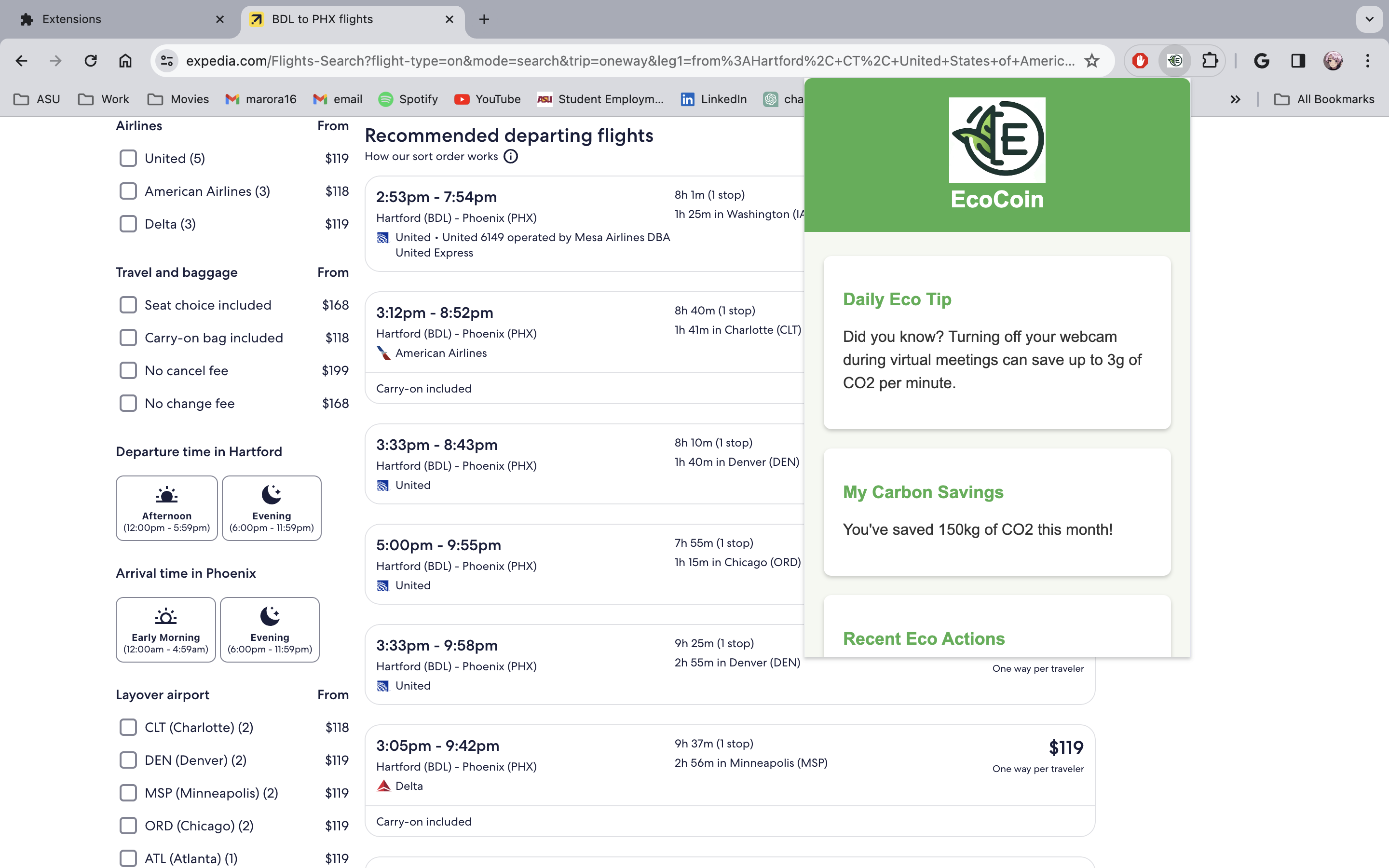Click the red ad blocker extension icon
Screen dimensions: 1389x868
click(x=1140, y=60)
